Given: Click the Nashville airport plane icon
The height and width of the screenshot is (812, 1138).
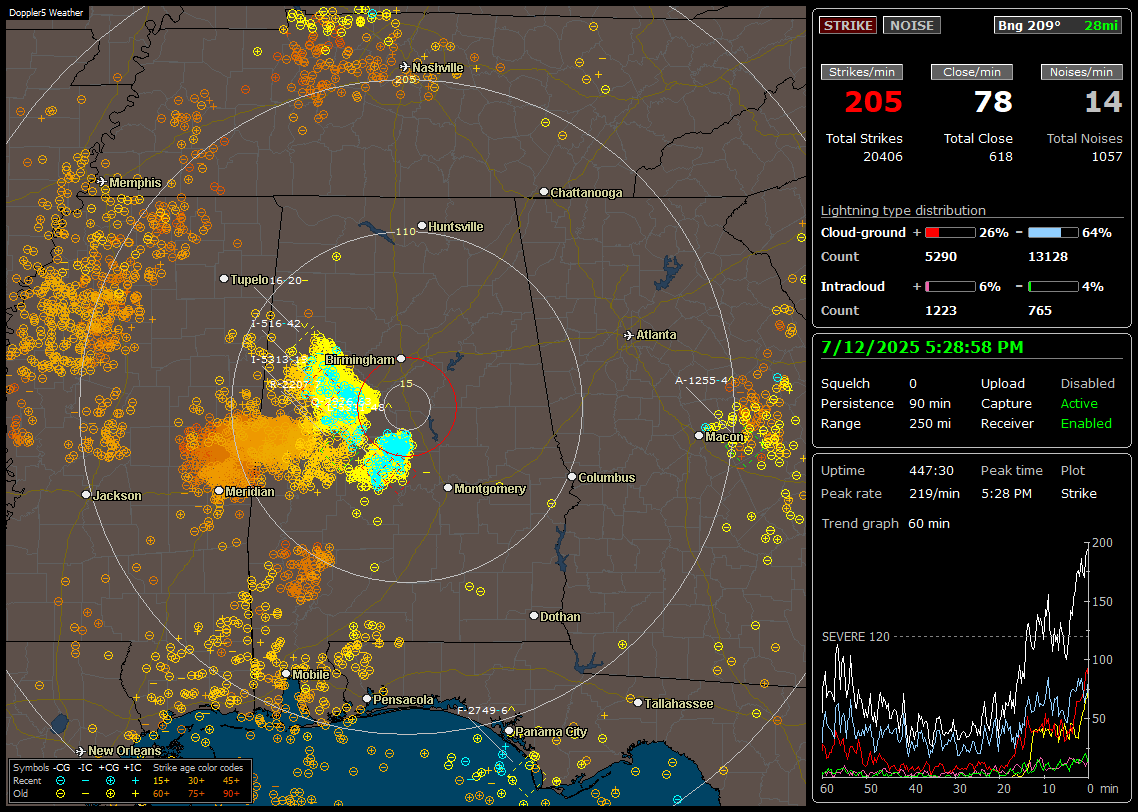Looking at the screenshot, I should click(x=405, y=67).
